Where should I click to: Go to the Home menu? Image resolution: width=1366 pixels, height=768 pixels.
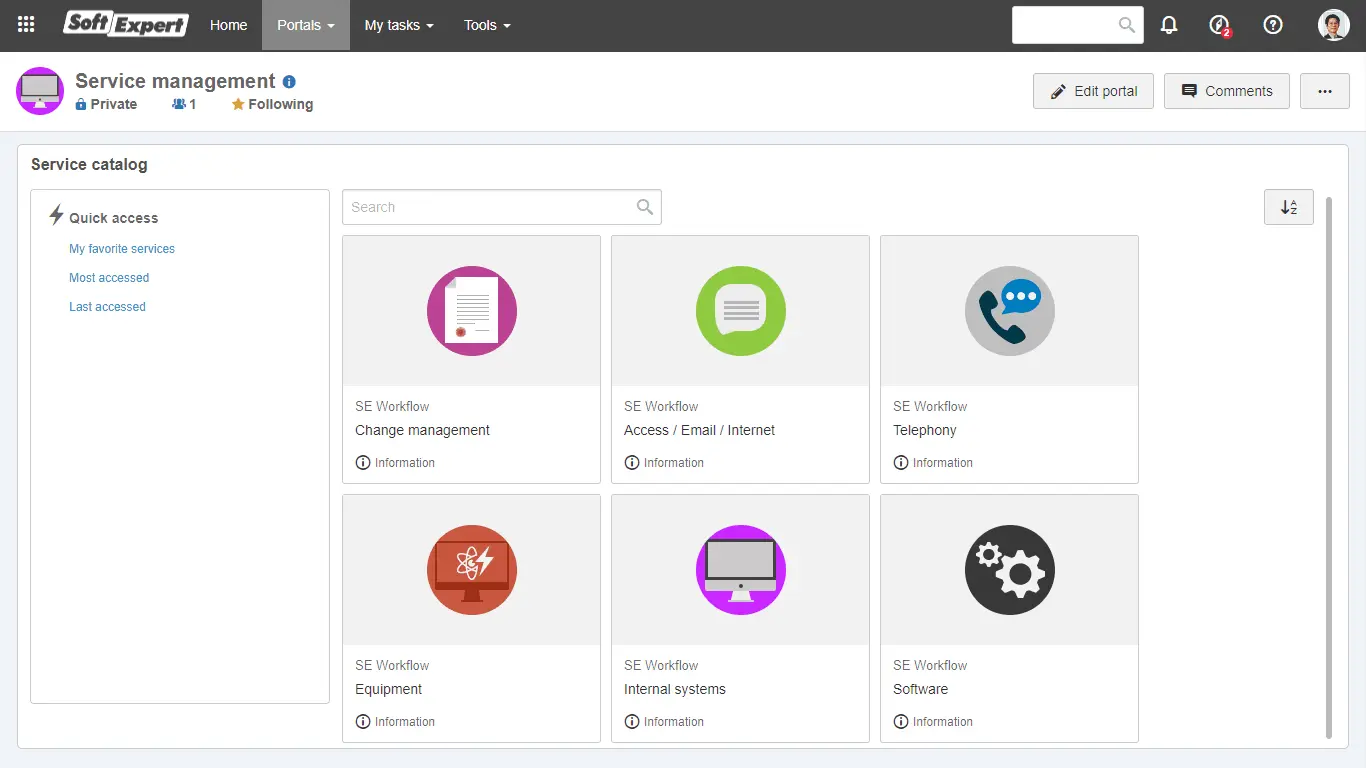click(228, 25)
